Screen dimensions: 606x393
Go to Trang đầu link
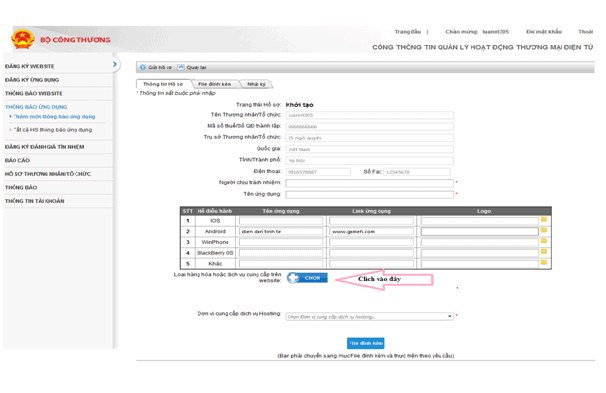pos(407,32)
